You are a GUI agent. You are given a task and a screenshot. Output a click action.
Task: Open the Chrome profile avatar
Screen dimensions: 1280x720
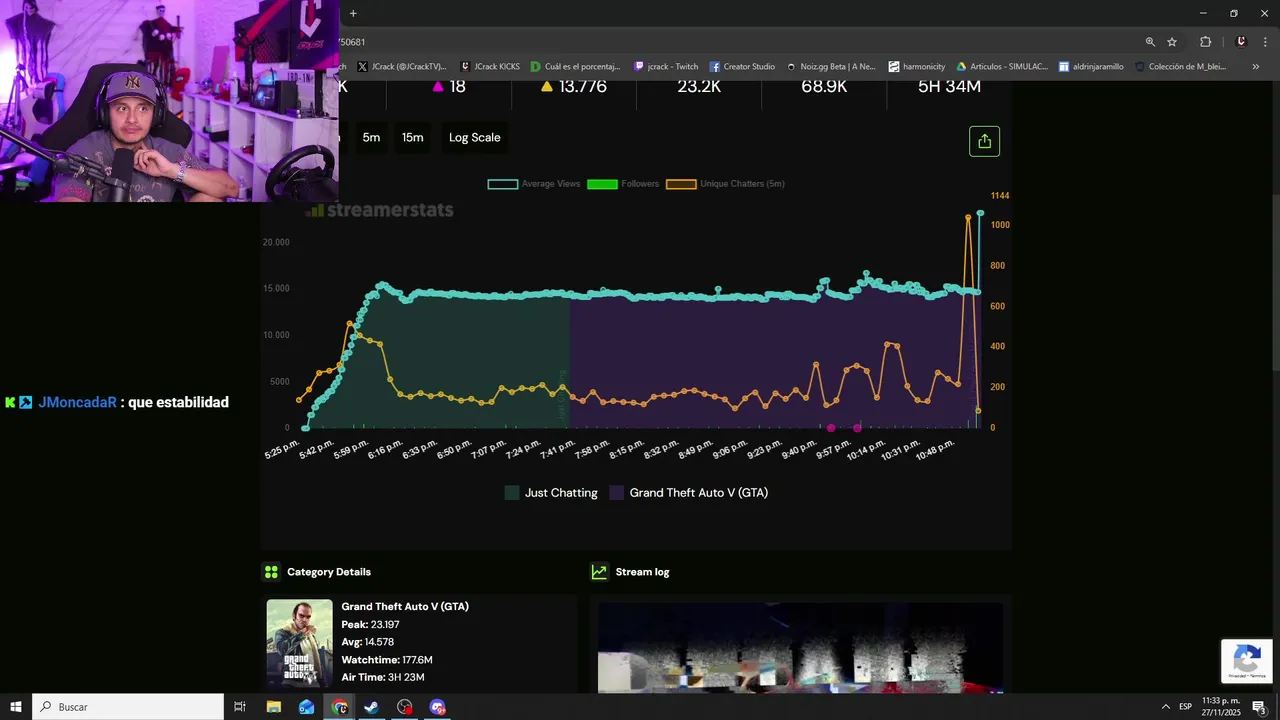tap(1241, 42)
